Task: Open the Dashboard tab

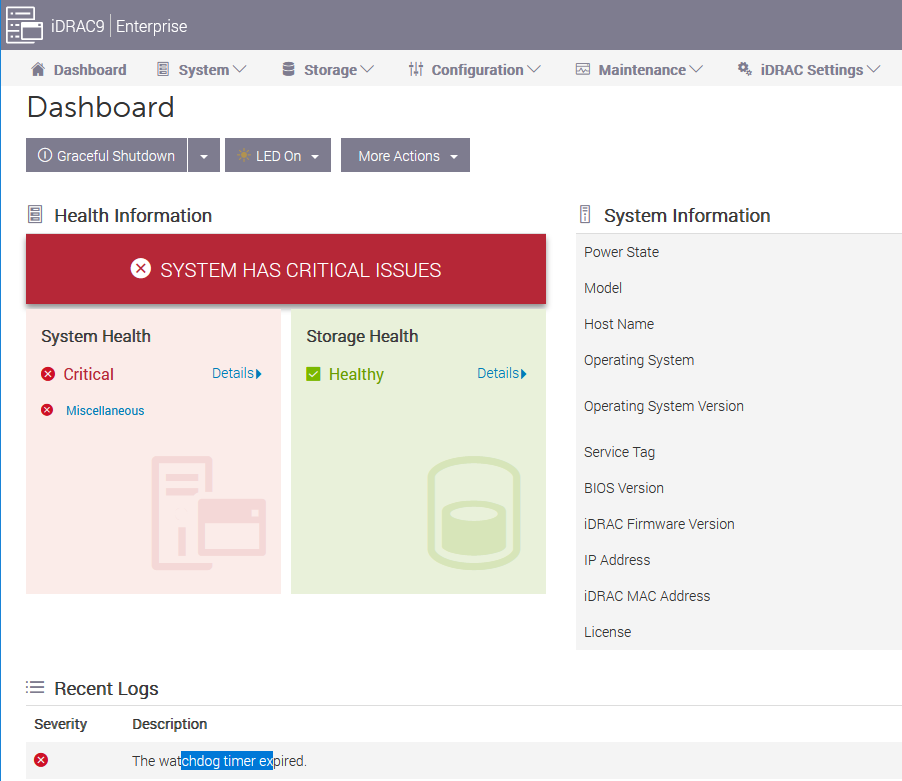Action: click(x=79, y=70)
